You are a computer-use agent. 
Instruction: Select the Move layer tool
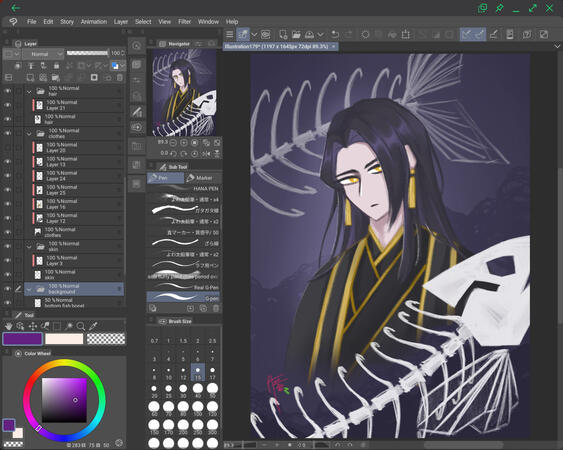click(x=33, y=326)
